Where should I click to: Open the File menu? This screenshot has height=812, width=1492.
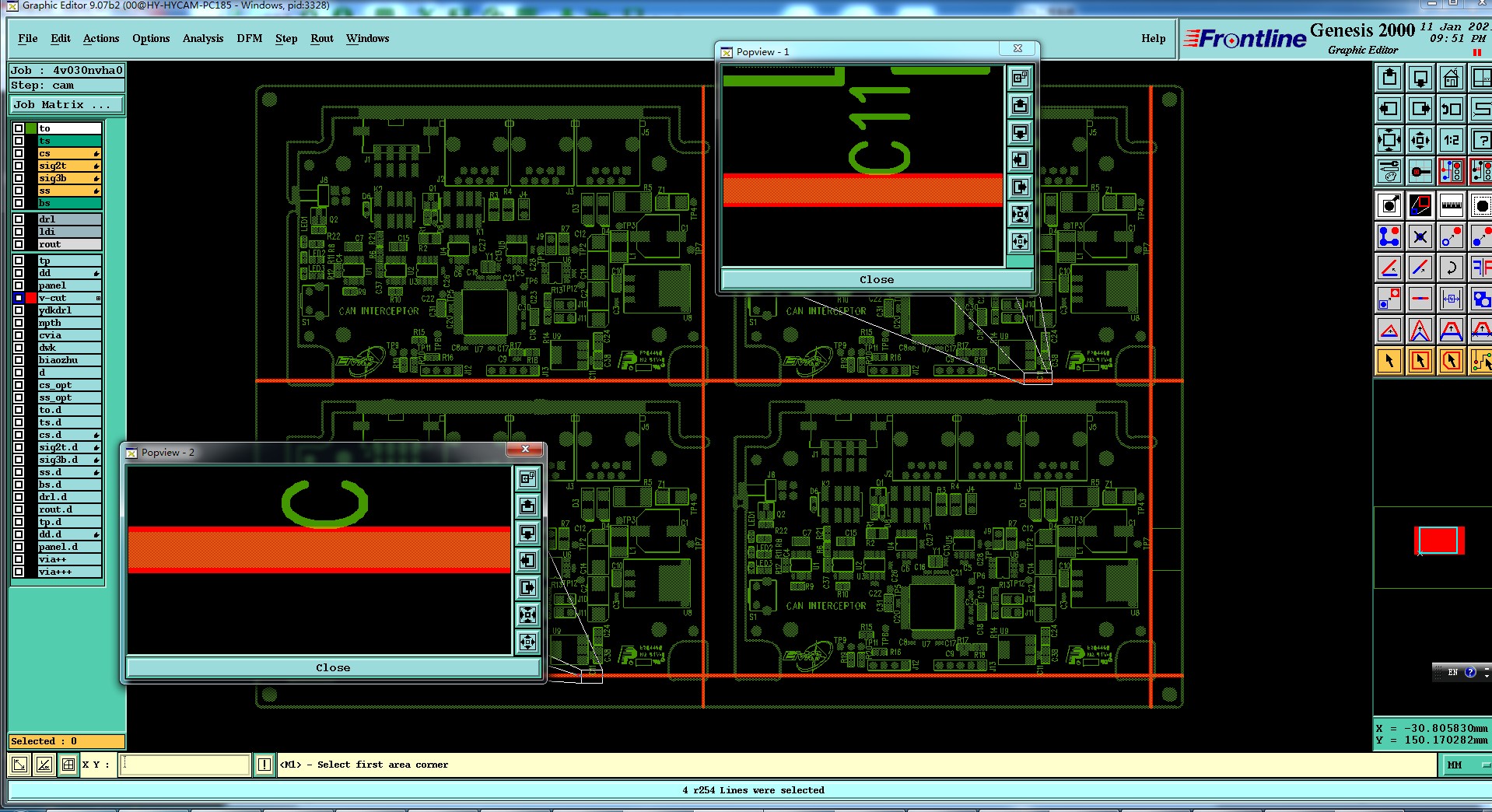point(28,38)
